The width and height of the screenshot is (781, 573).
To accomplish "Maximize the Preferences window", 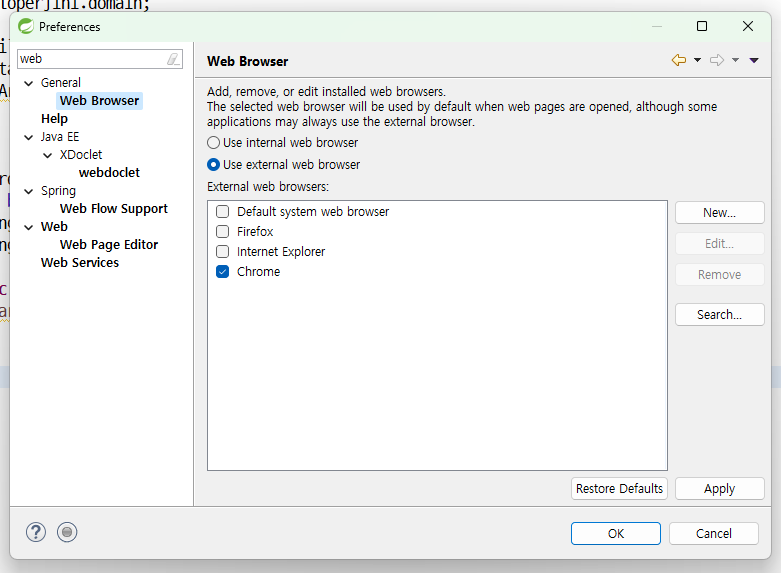I will tap(702, 26).
